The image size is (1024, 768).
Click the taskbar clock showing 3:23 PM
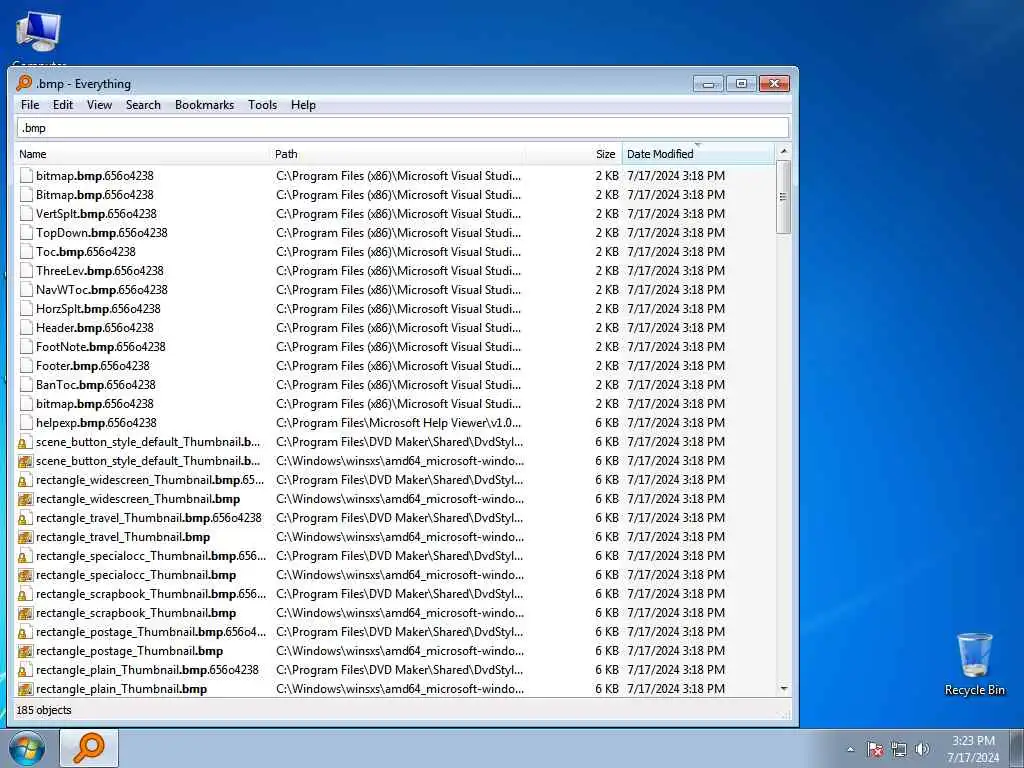point(973,749)
